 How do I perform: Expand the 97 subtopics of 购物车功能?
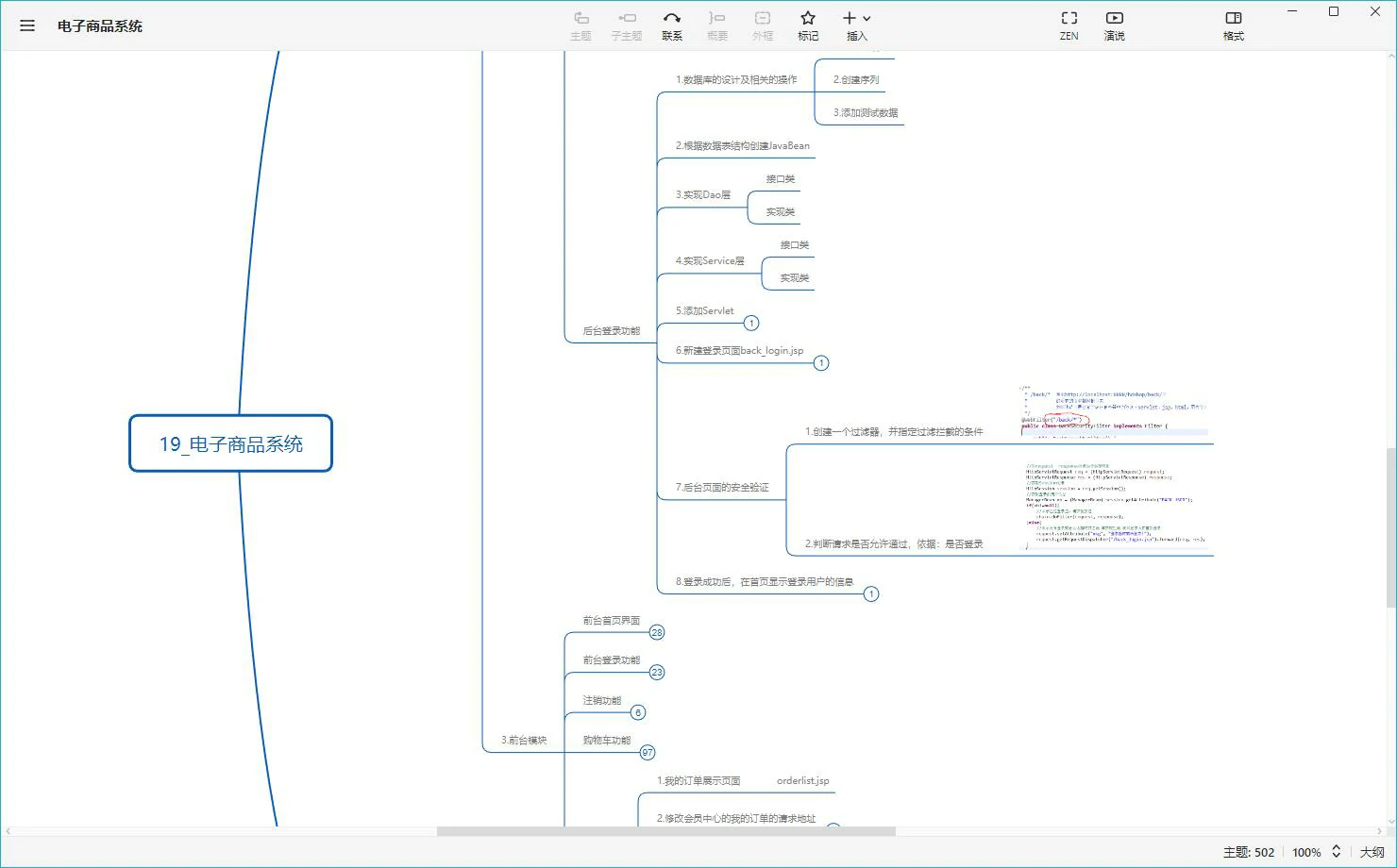coord(648,753)
